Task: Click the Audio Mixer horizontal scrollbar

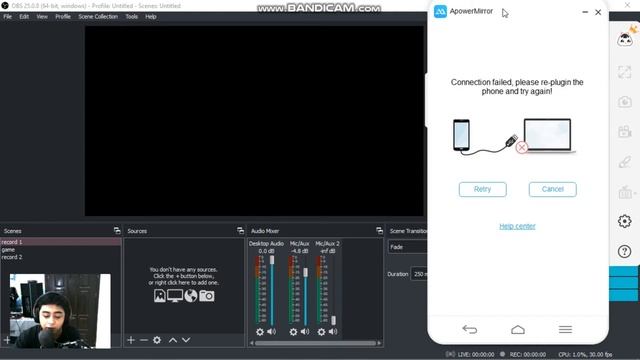Action: click(x=315, y=343)
